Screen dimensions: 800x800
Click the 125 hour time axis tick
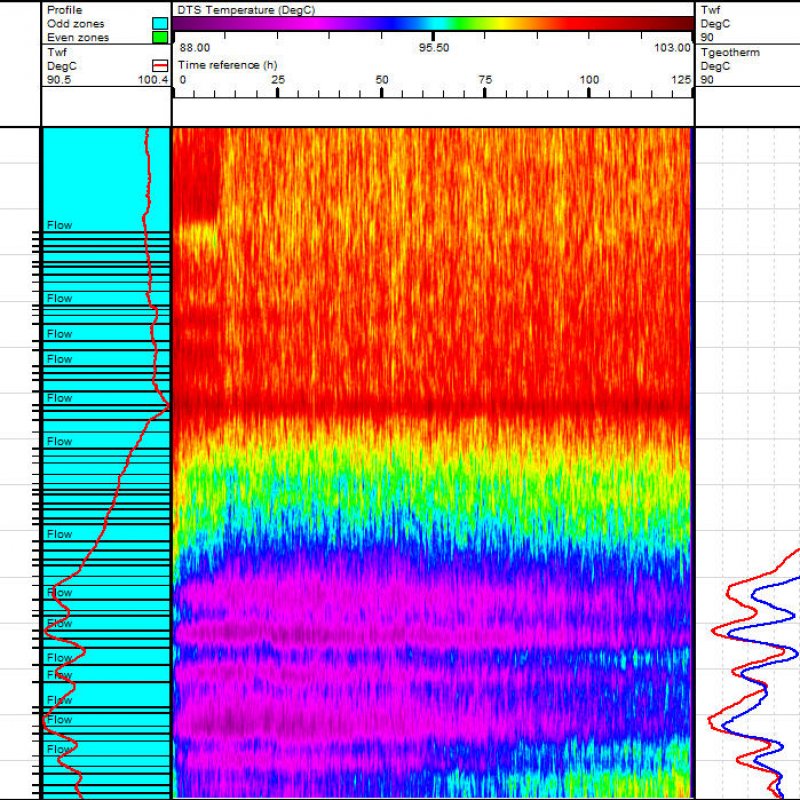tap(681, 80)
